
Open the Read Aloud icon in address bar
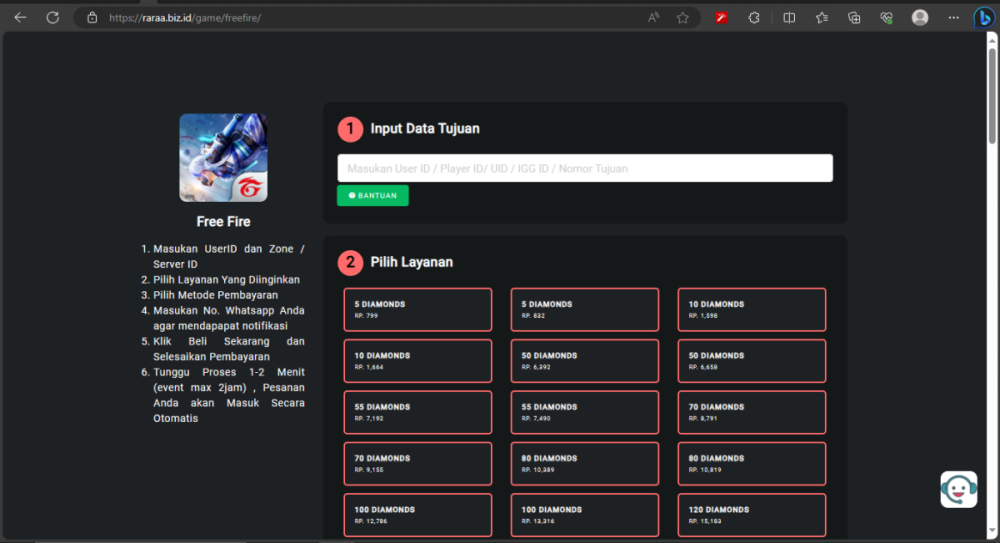click(654, 17)
